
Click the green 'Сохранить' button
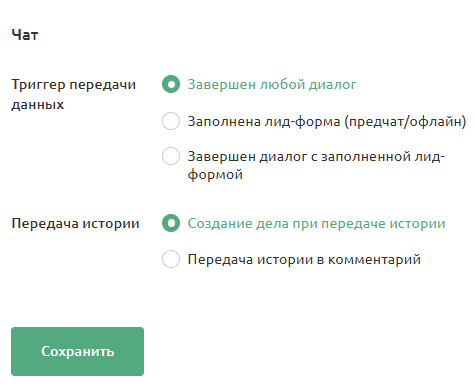(x=77, y=351)
